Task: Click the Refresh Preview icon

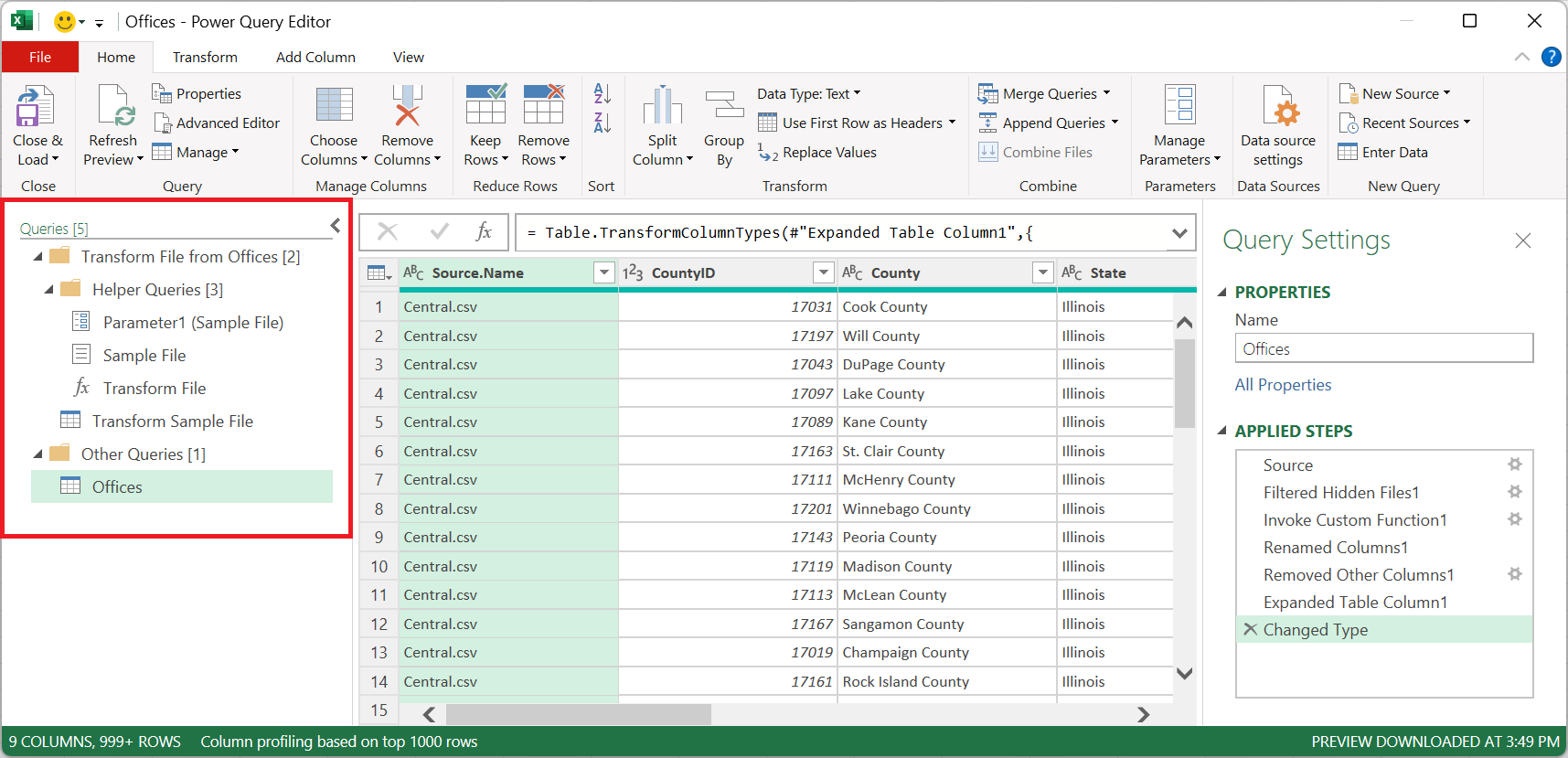Action: tap(117, 106)
